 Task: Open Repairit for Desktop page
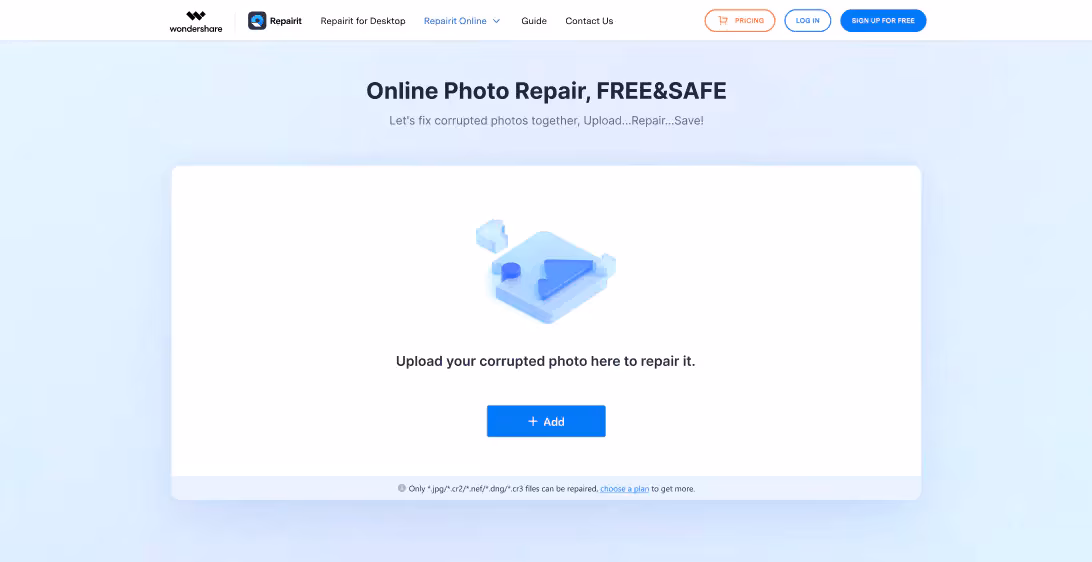(x=363, y=21)
